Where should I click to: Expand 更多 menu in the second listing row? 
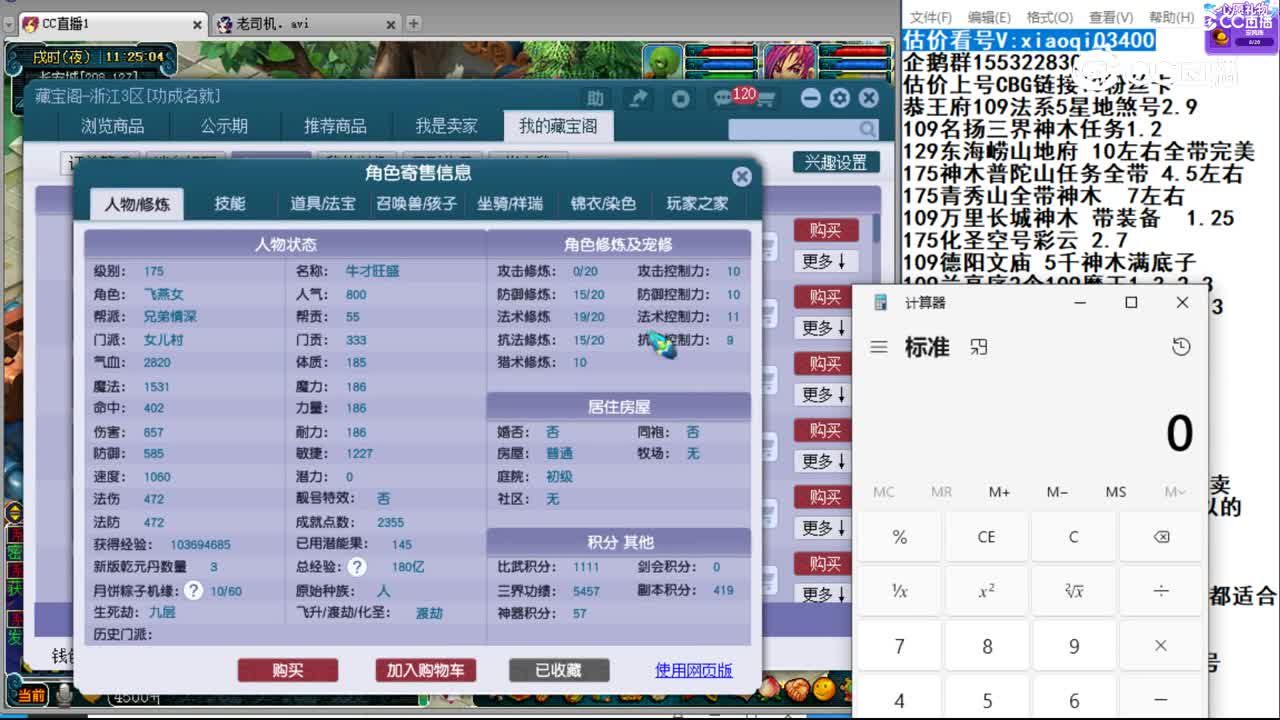pyautogui.click(x=824, y=328)
